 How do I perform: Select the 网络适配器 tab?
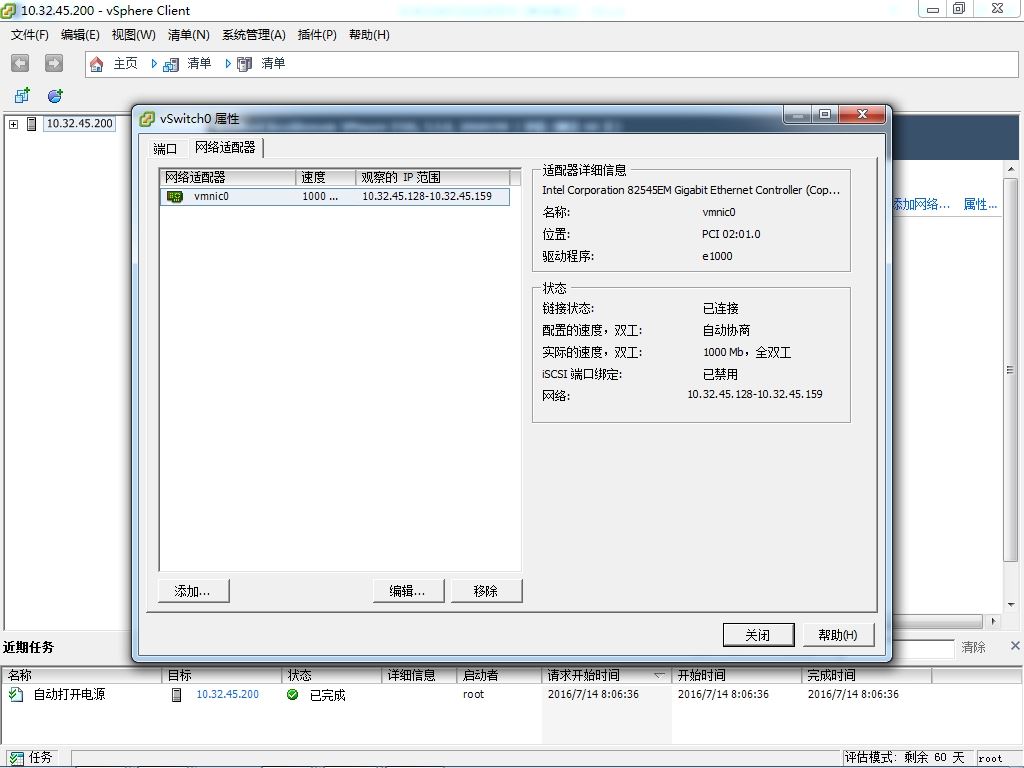pos(225,148)
